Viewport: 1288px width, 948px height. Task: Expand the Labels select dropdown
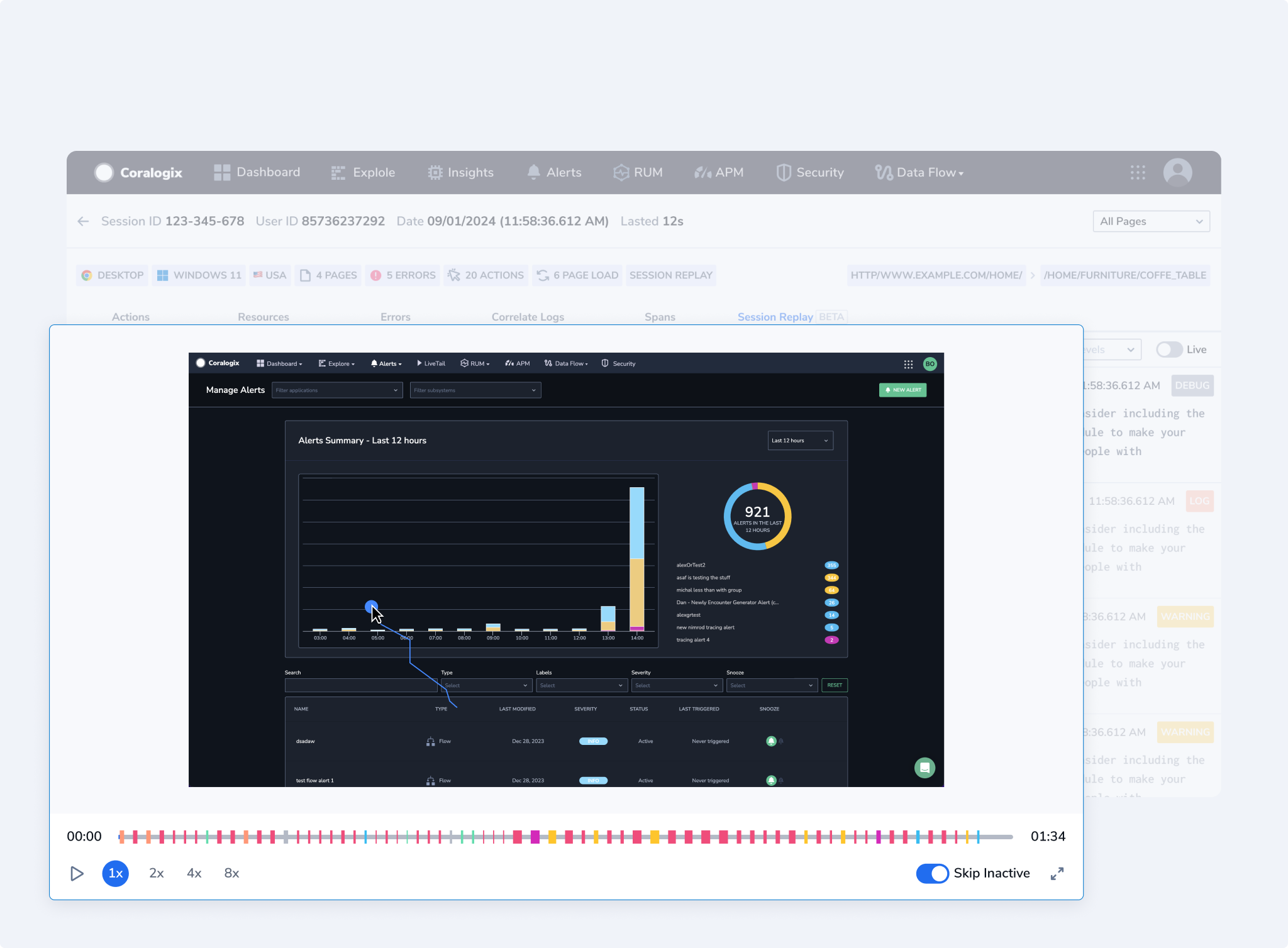tap(581, 685)
